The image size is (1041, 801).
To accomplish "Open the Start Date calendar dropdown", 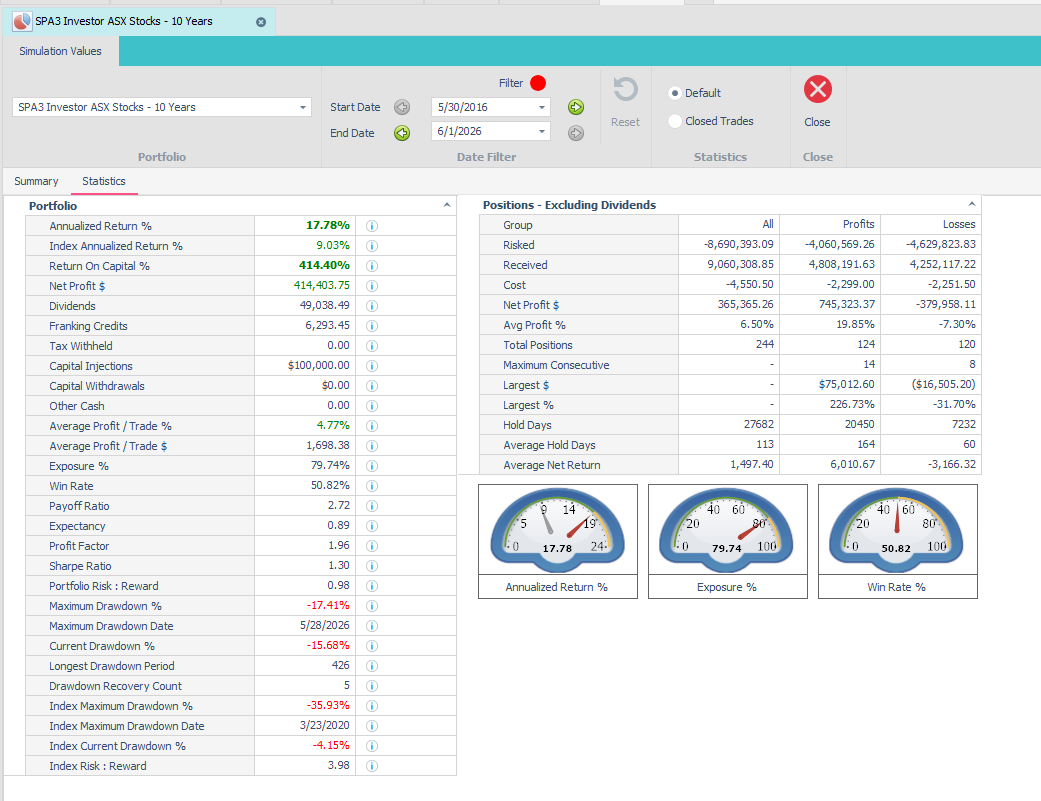I will tap(542, 107).
